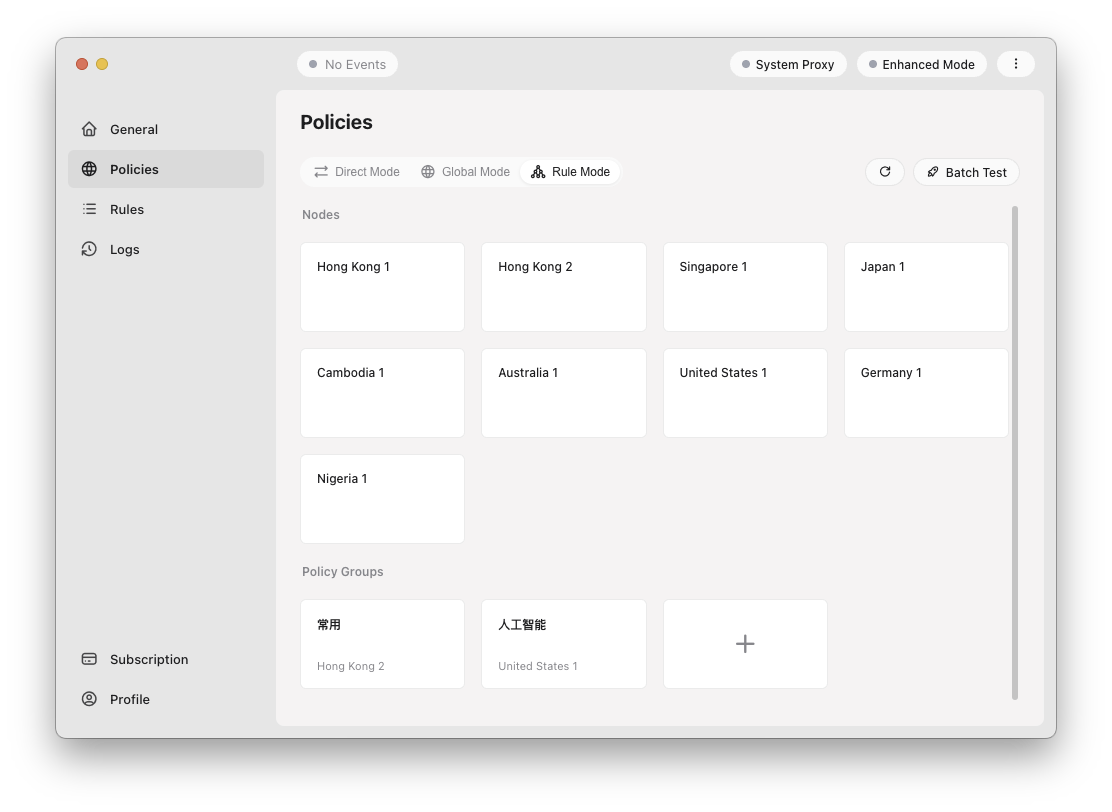Open Subscription using its card icon
Image resolution: width=1112 pixels, height=812 pixels.
coord(89,659)
